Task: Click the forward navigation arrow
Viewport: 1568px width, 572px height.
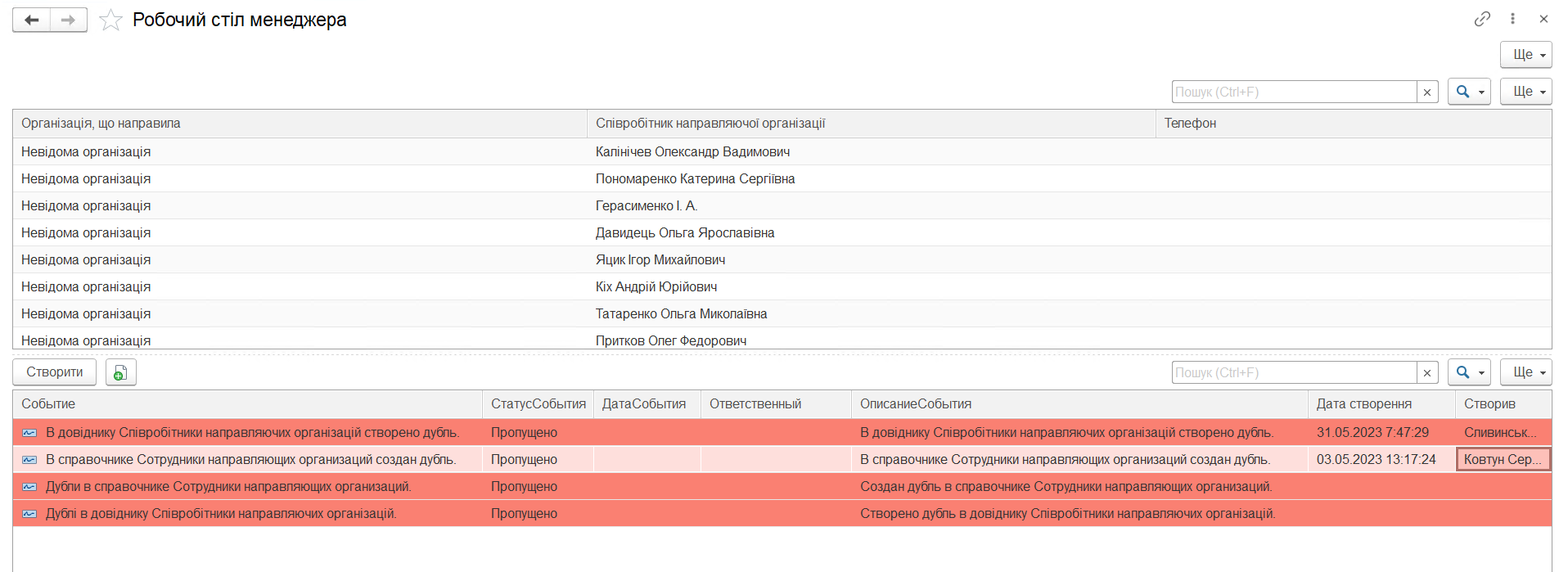Action: (x=69, y=20)
